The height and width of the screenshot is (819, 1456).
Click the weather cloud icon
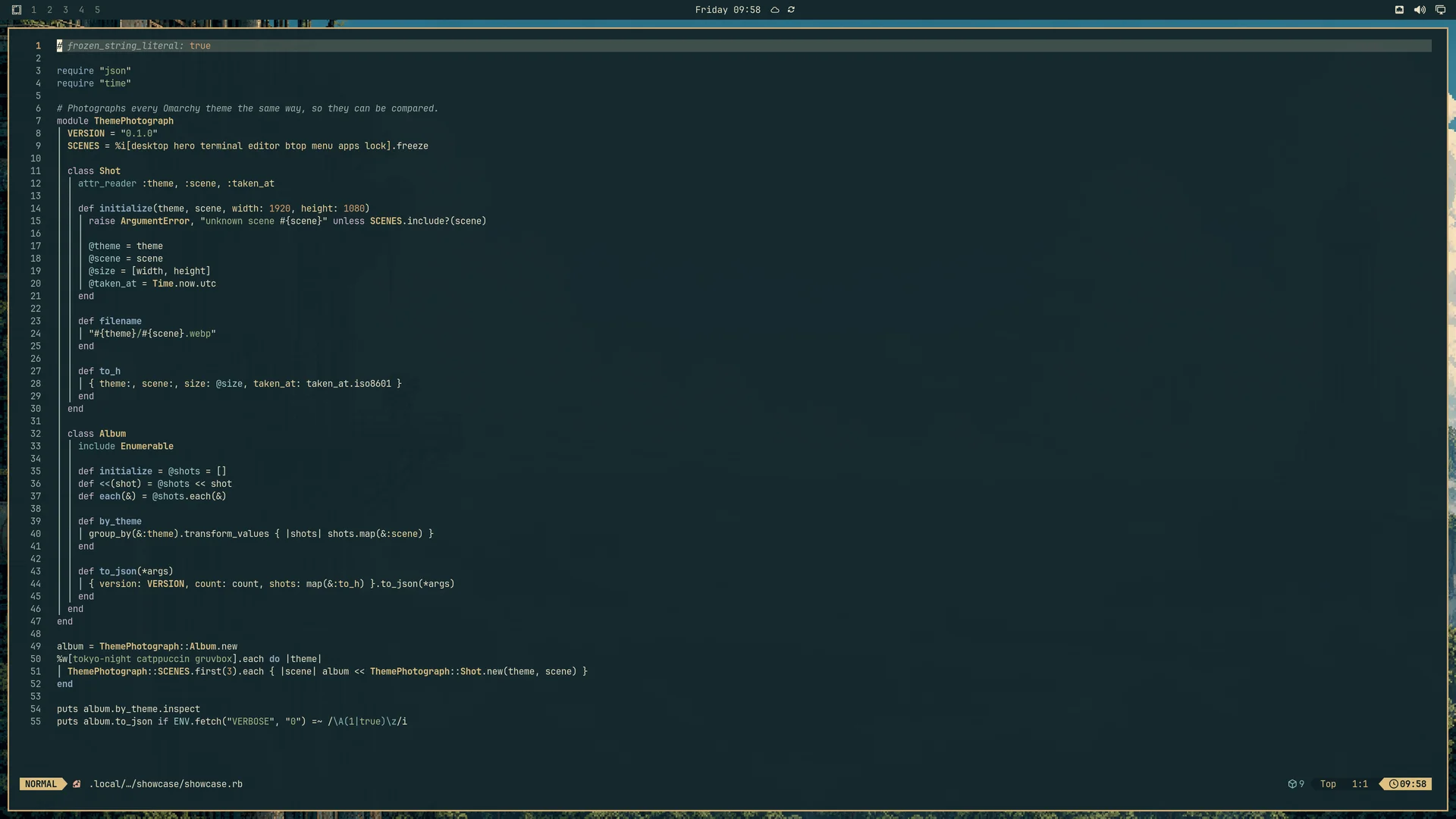point(775,10)
